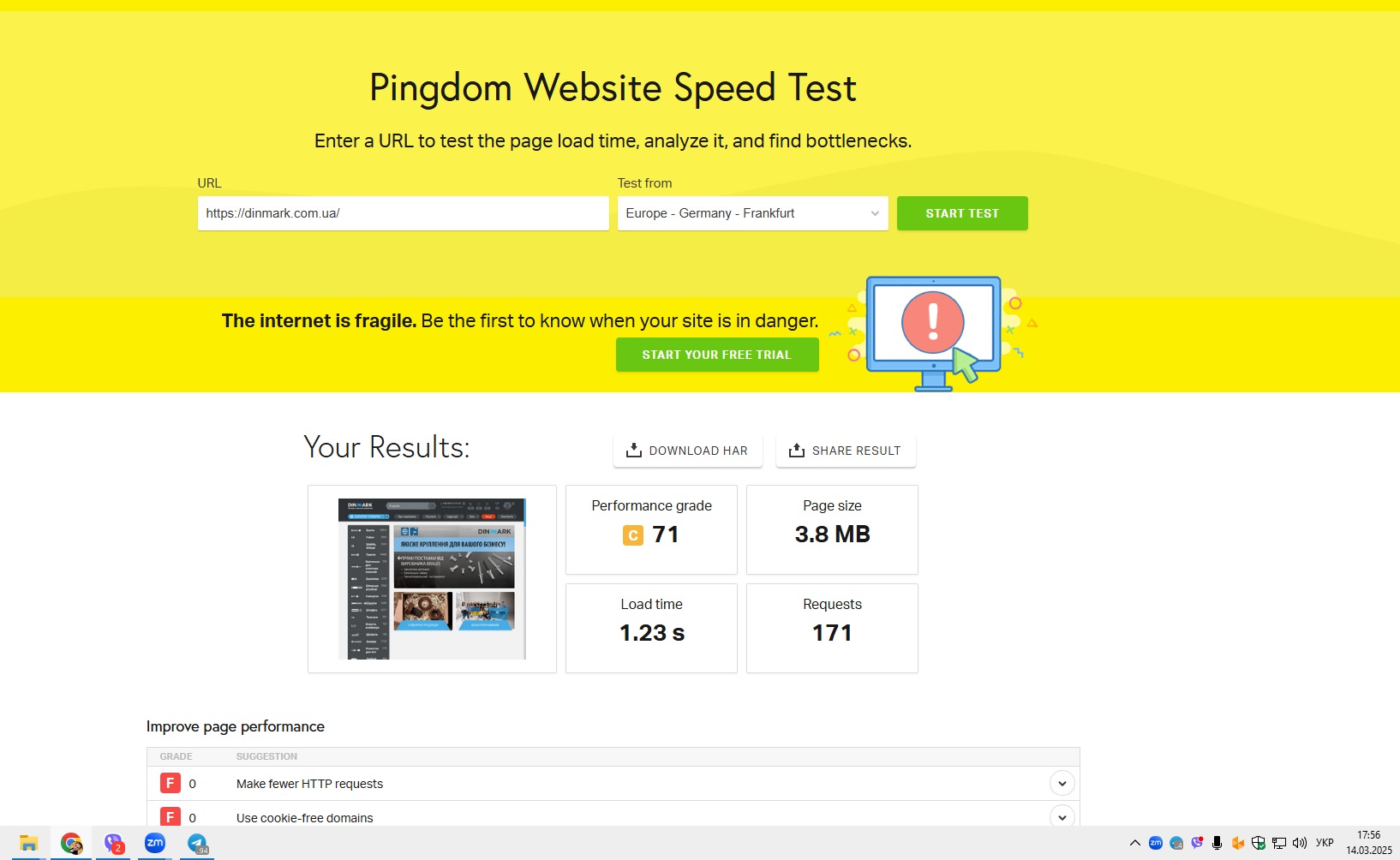Screen dimensions: 1400x860
Task: Click the F grade badge for Make fewer HTTP requests
Action: (171, 783)
